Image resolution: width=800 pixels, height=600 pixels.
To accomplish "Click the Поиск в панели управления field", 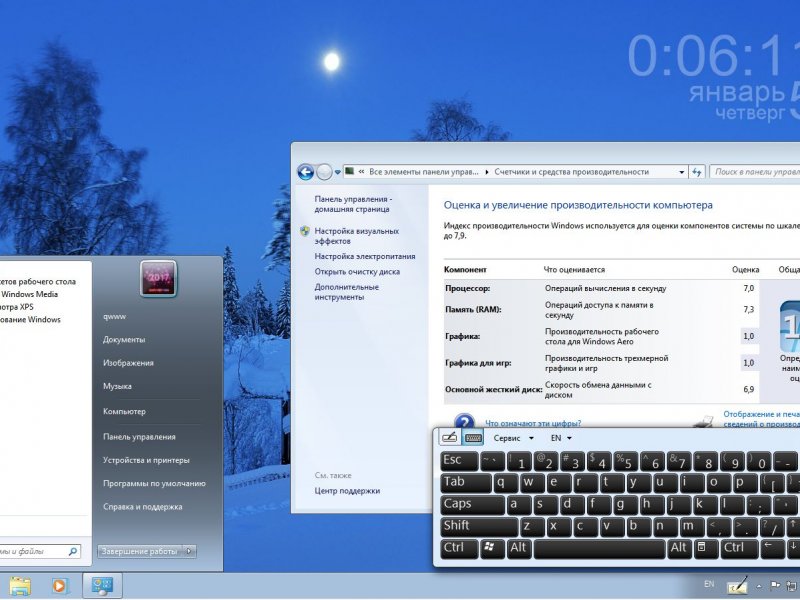I will [x=755, y=172].
